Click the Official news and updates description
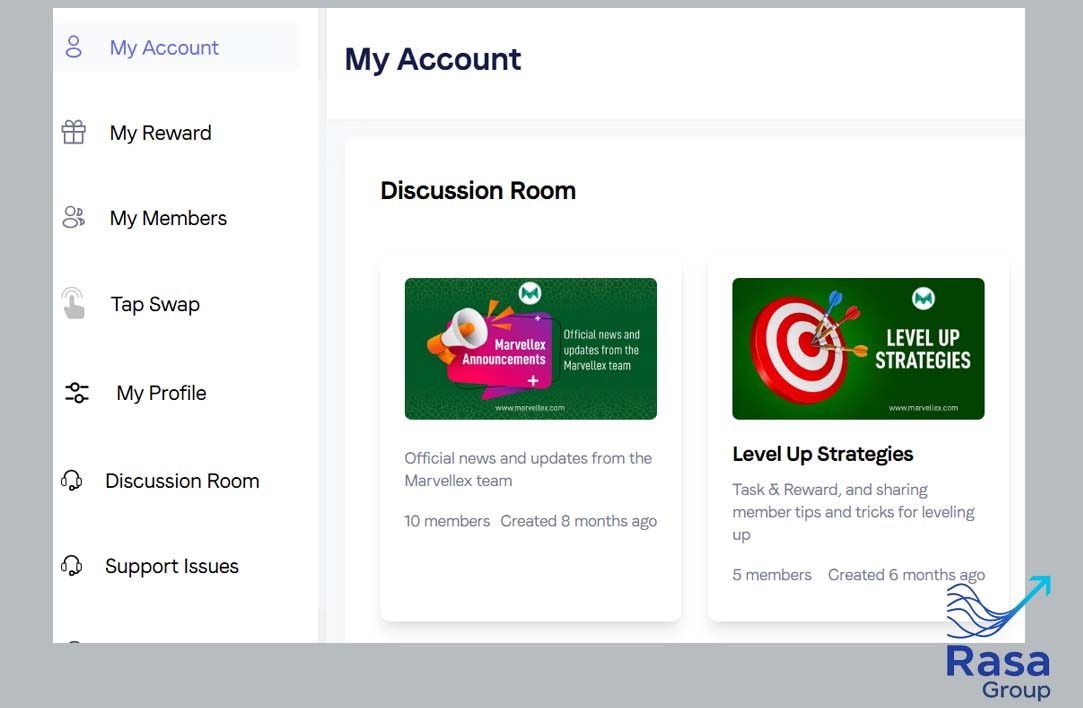 [528, 469]
